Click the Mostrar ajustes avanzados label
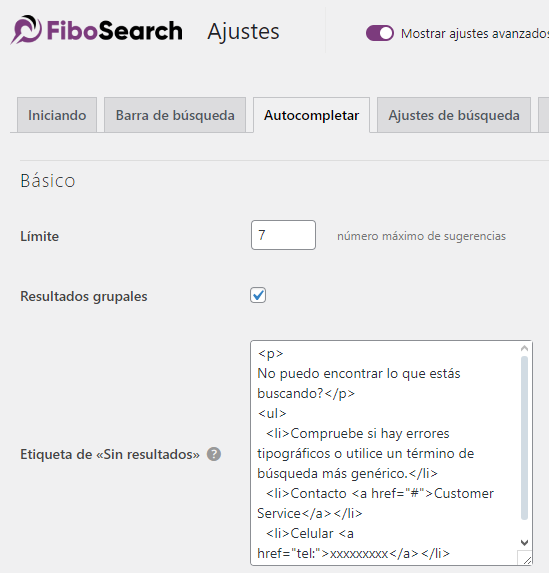The height and width of the screenshot is (573, 549). coord(475,34)
